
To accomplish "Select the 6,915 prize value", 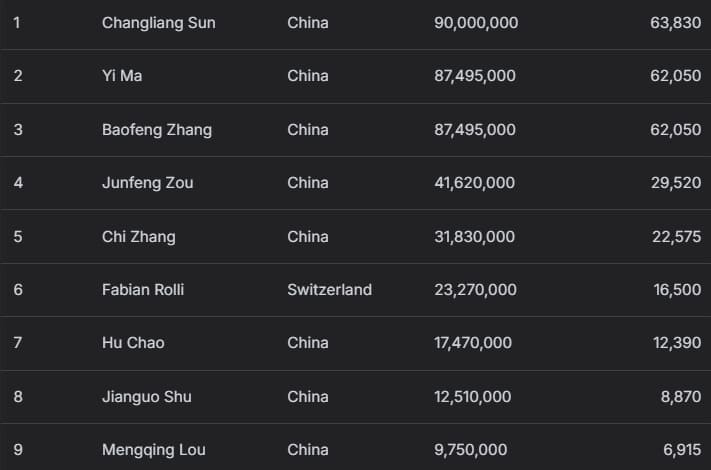I will (x=681, y=450).
